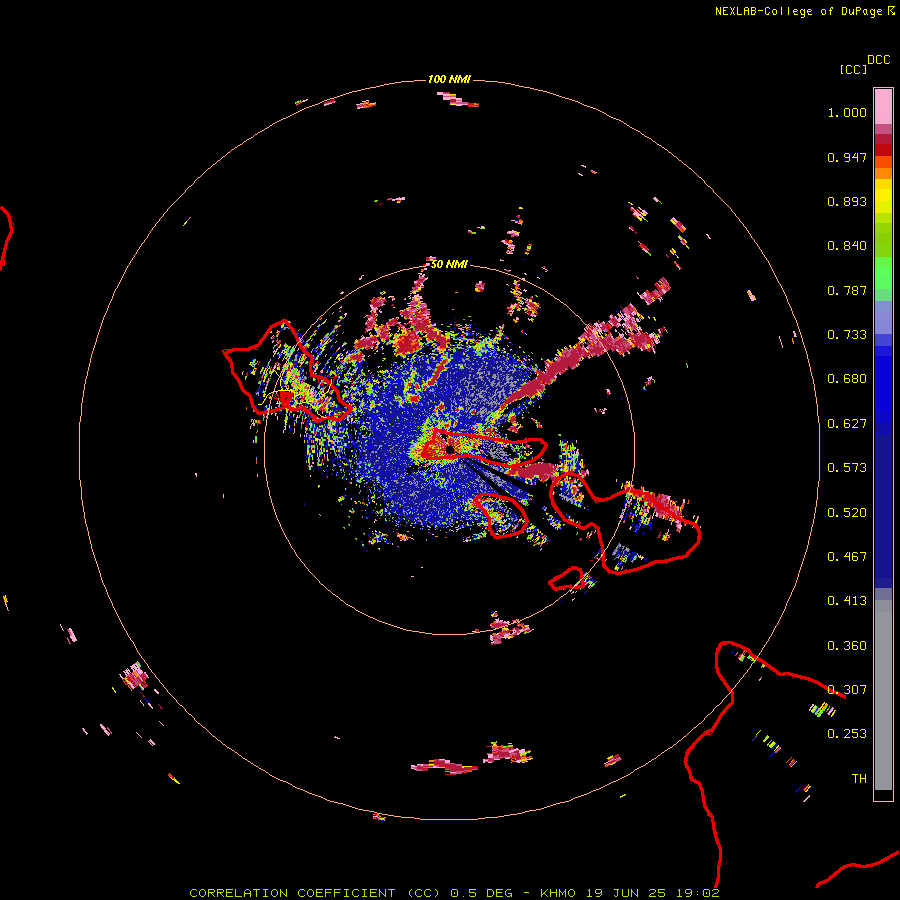Click the 0.627 scale value
Screen dimensions: 900x900
click(847, 424)
